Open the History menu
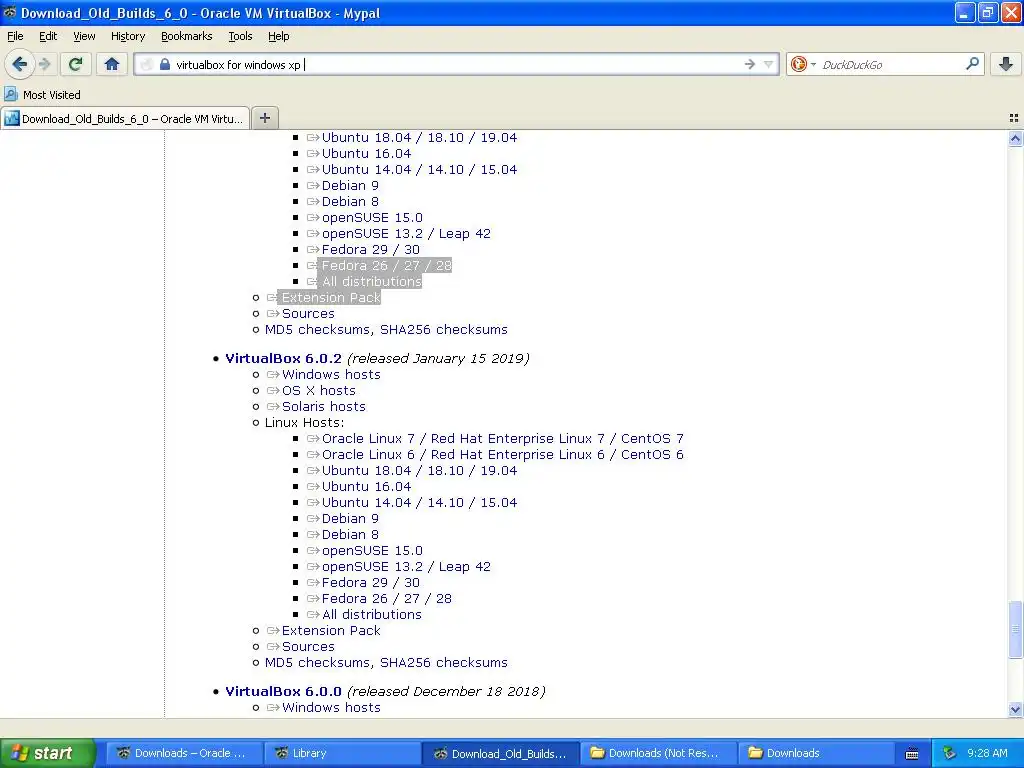 [127, 36]
